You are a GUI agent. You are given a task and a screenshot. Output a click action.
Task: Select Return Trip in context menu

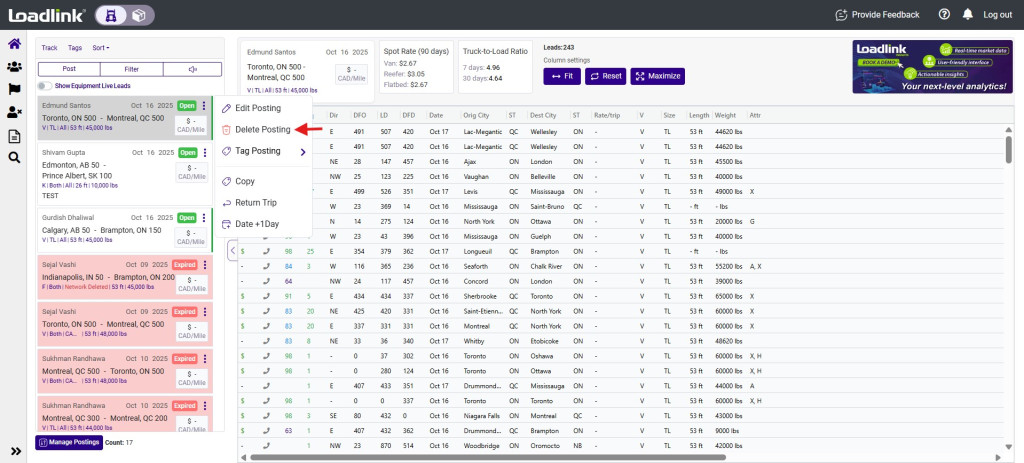coord(258,203)
